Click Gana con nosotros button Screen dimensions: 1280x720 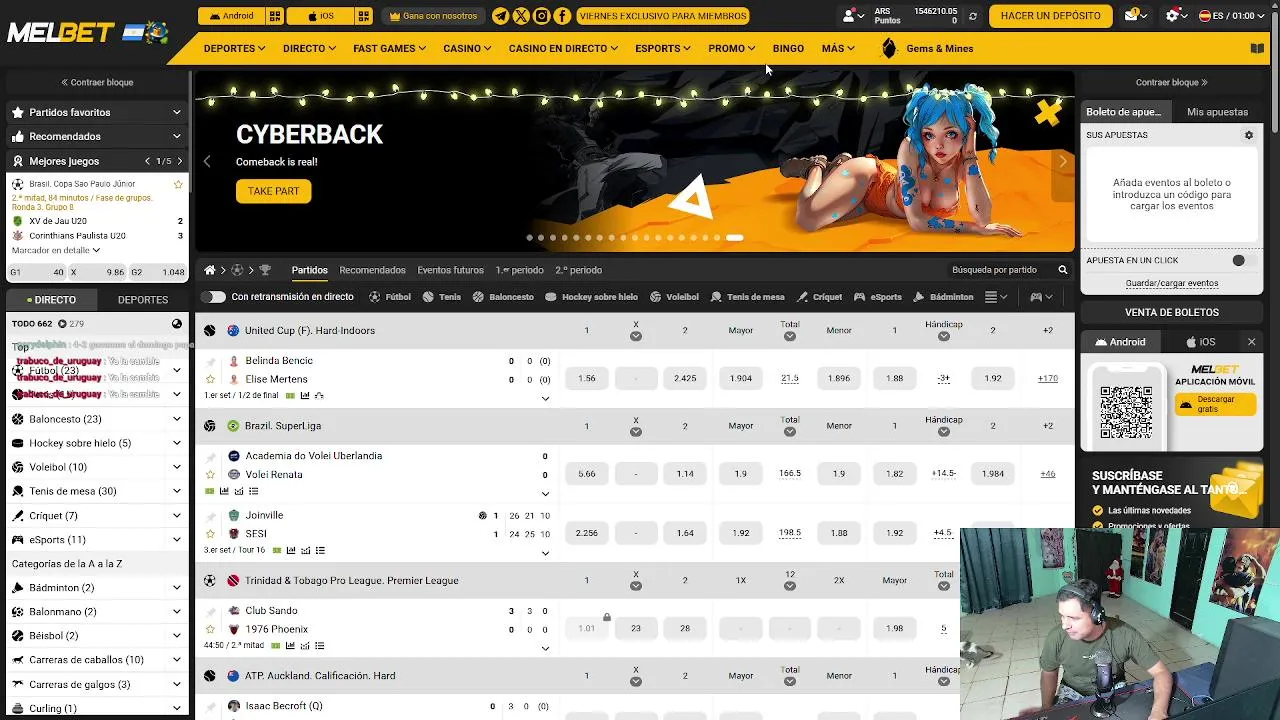(433, 16)
